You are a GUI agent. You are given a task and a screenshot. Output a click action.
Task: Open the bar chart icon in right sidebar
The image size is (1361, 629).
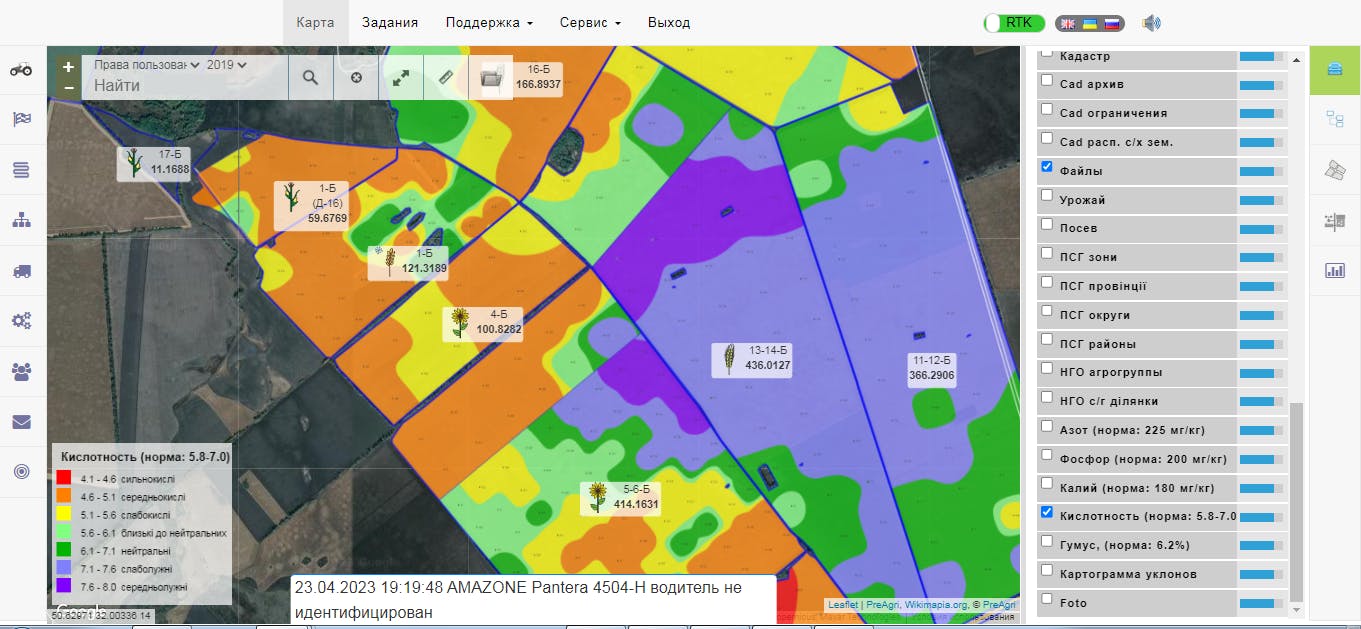point(1334,270)
